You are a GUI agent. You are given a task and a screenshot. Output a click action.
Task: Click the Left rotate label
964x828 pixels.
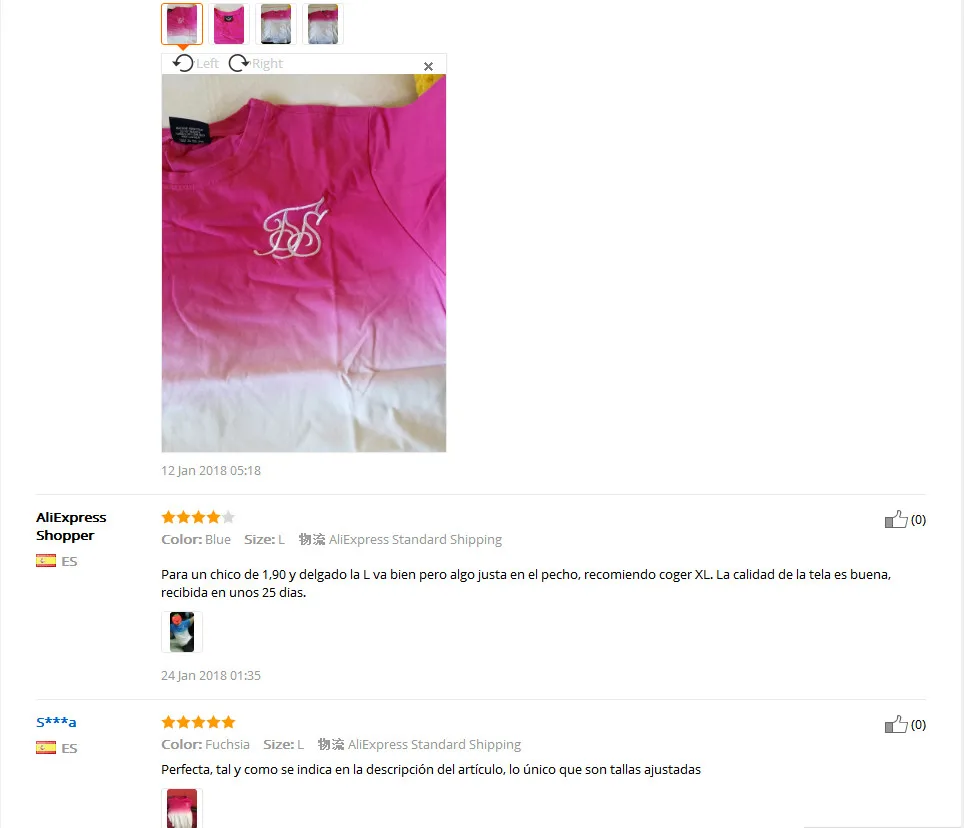(207, 63)
